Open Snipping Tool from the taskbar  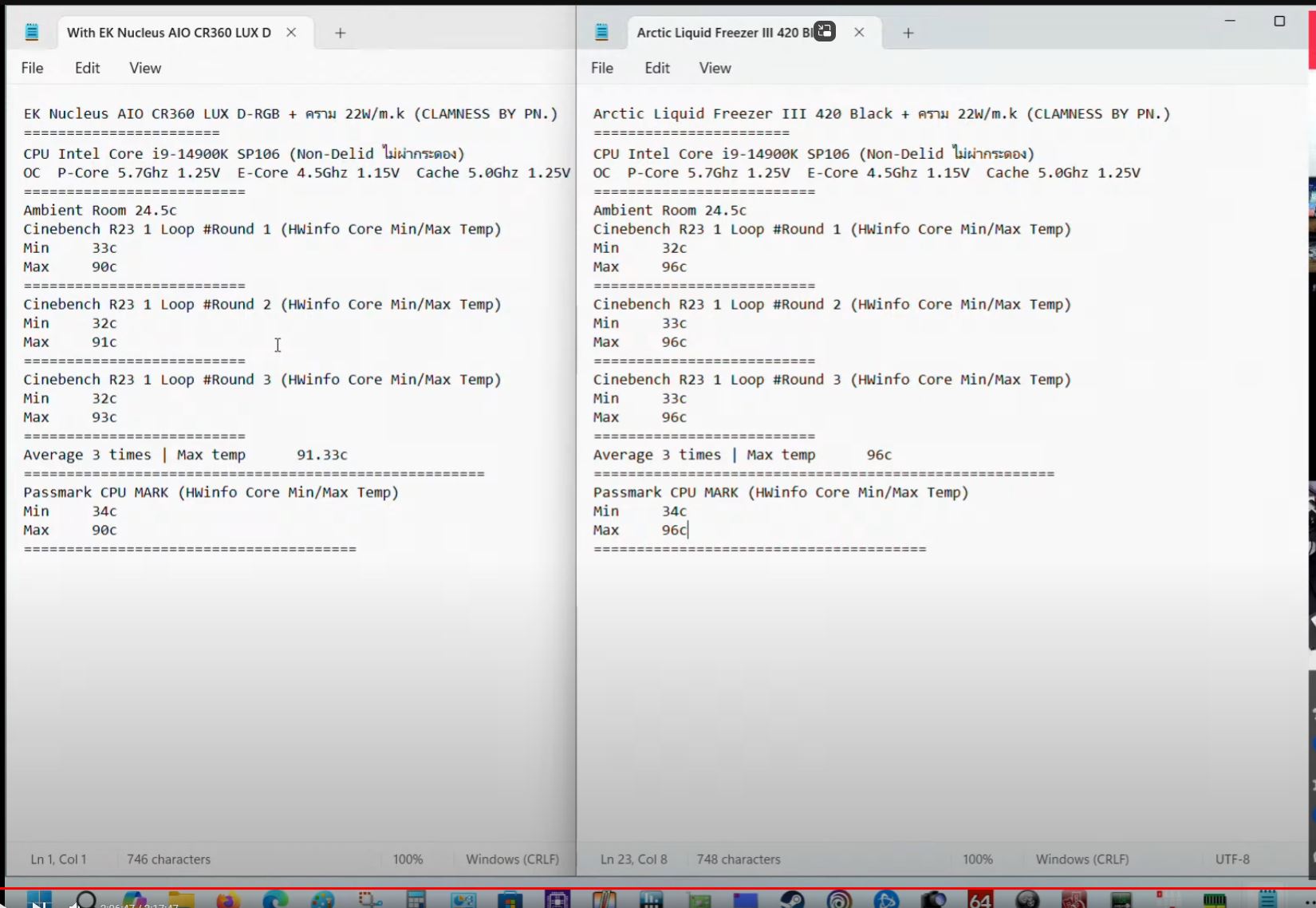coord(370,901)
